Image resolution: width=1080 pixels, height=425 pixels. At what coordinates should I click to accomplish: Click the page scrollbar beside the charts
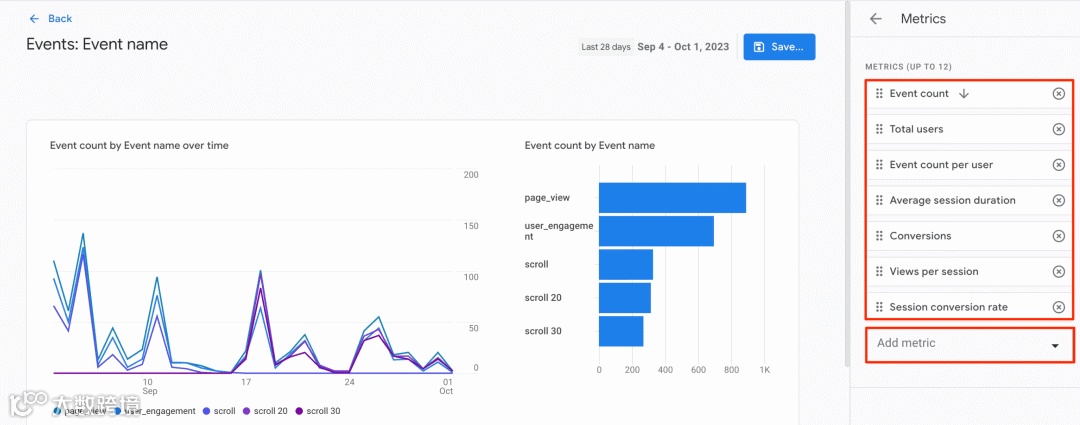[845, 183]
